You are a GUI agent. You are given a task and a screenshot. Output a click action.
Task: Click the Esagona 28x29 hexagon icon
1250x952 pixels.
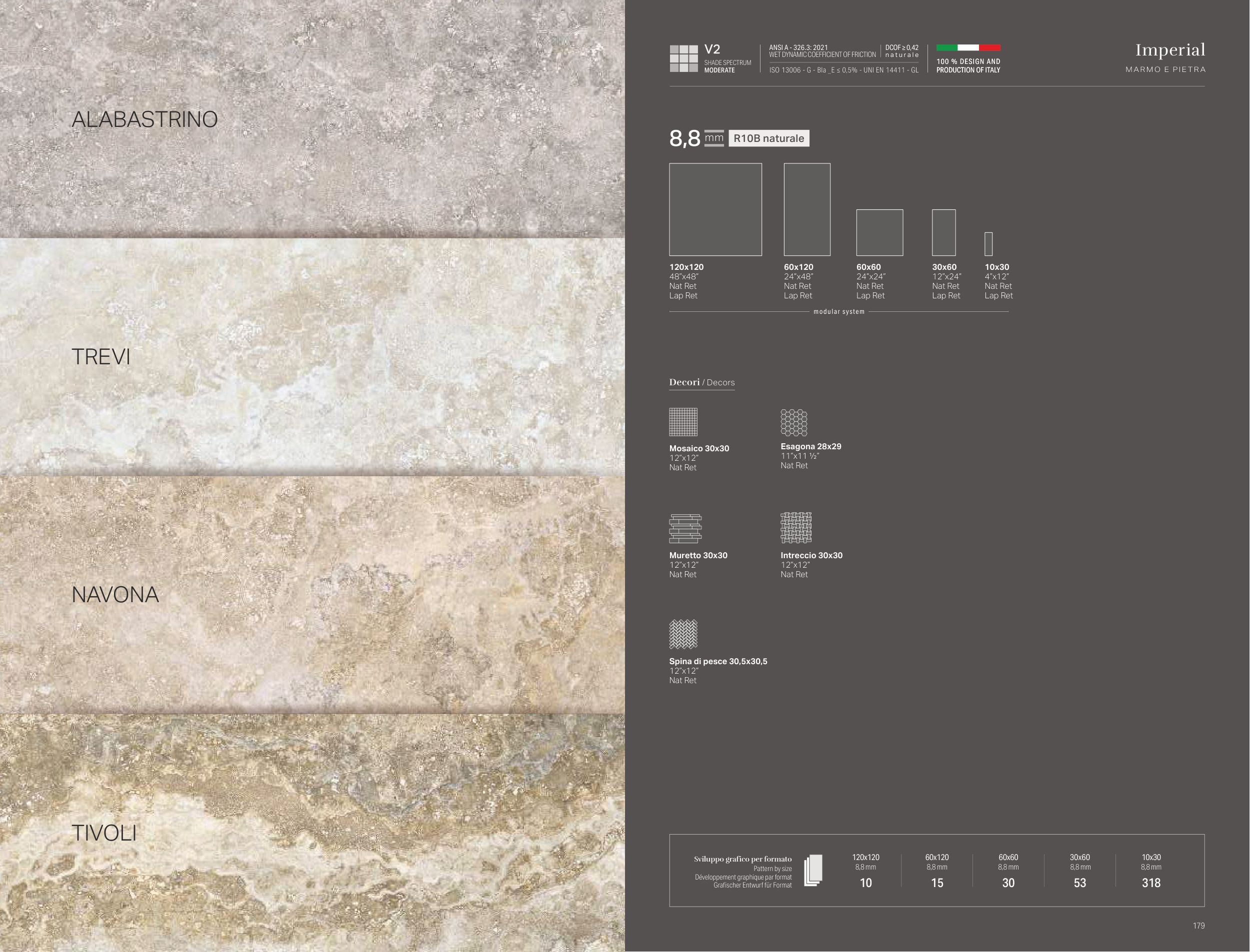click(793, 422)
